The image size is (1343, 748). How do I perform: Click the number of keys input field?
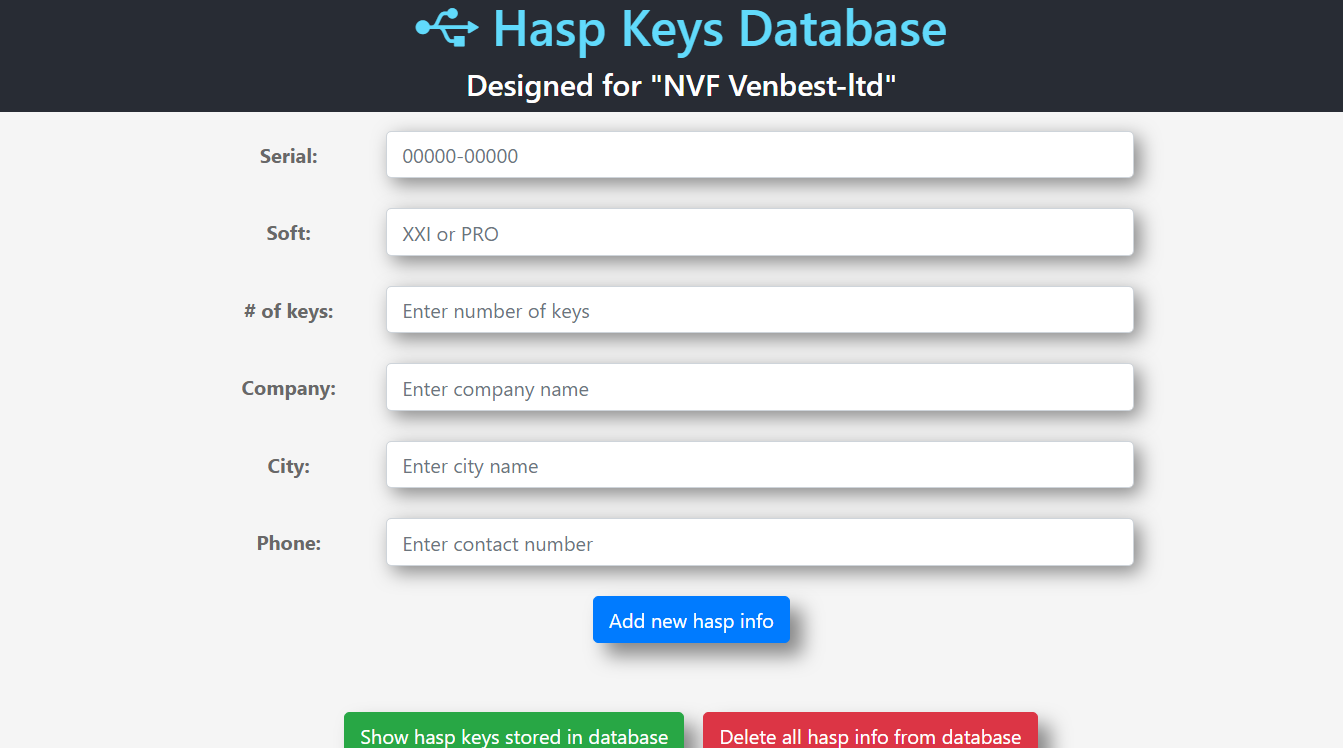(x=760, y=310)
